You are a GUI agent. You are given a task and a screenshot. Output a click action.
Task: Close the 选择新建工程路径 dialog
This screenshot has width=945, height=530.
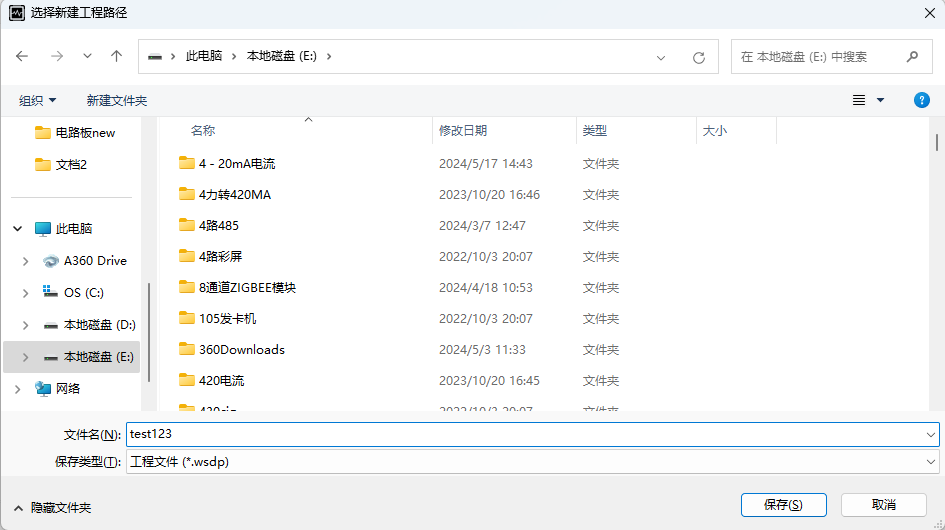click(929, 13)
